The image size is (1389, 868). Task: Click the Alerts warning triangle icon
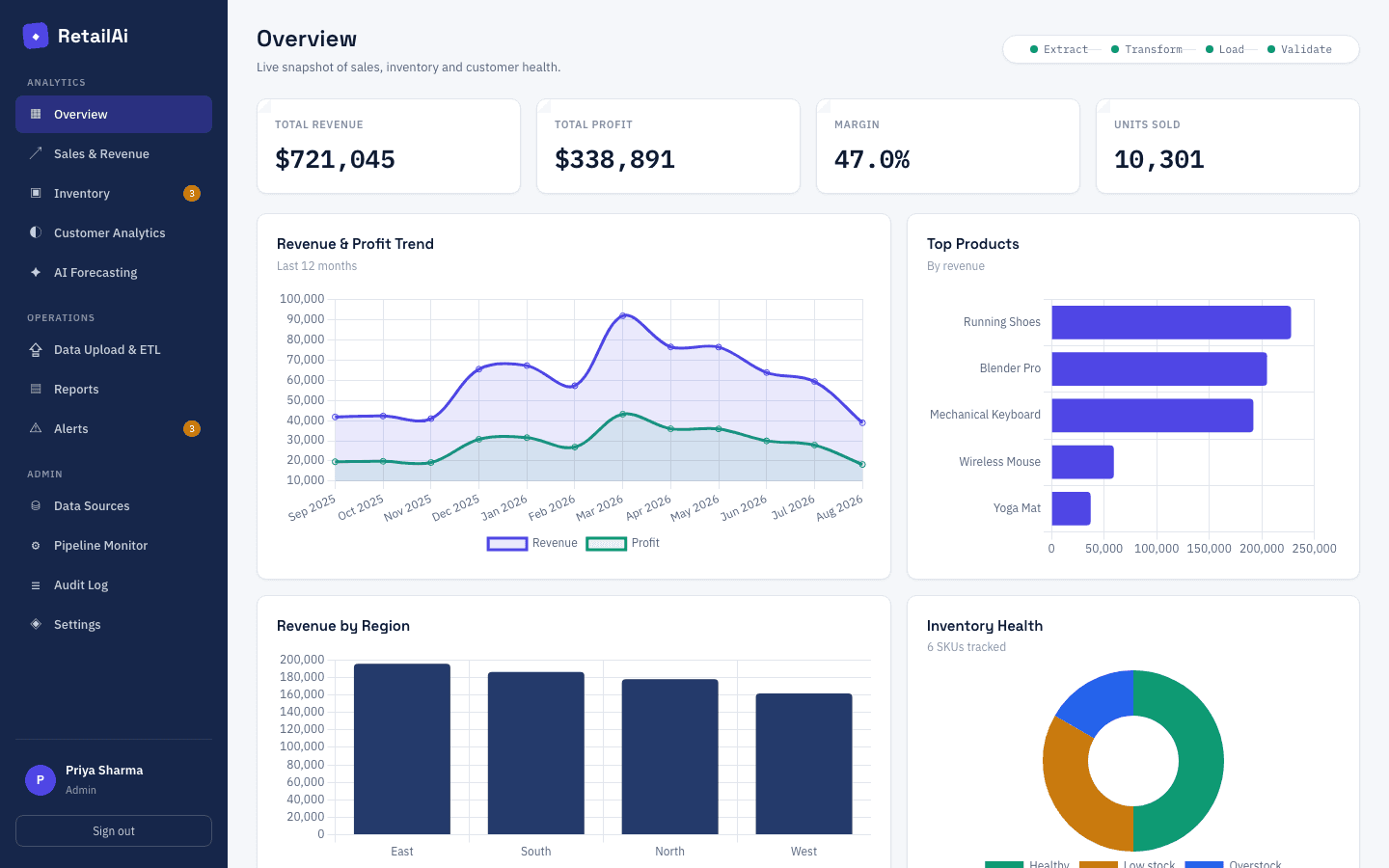[36, 428]
